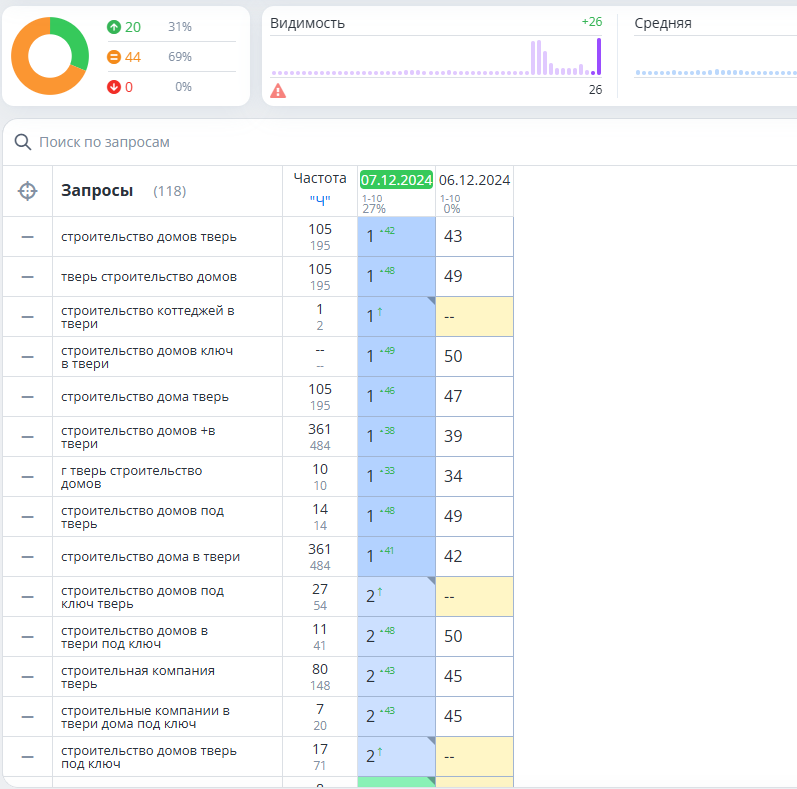Image resolution: width=797 pixels, height=789 pixels.
Task: Click the +26 visibility change value
Action: (x=592, y=22)
